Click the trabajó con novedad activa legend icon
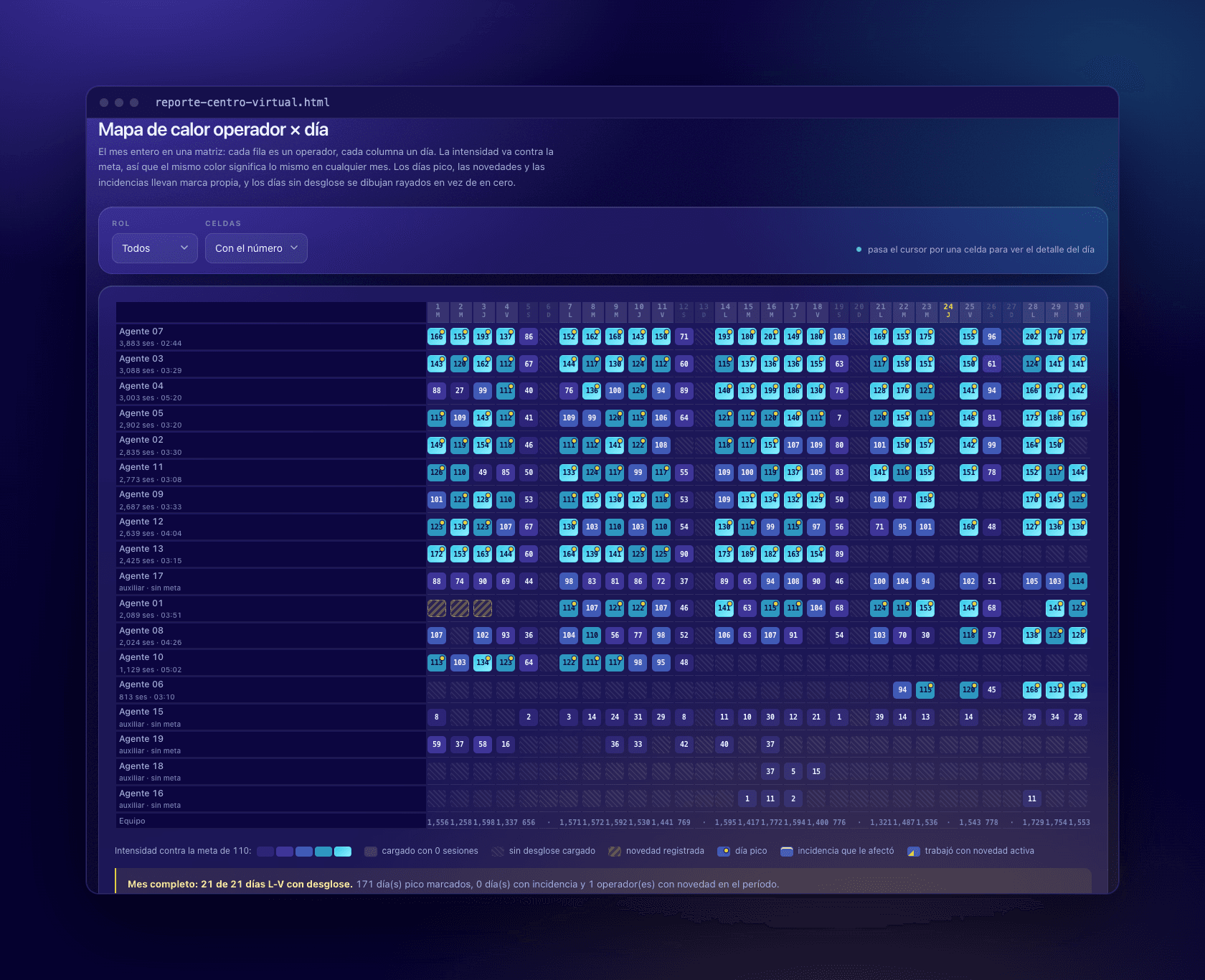 tap(914, 851)
